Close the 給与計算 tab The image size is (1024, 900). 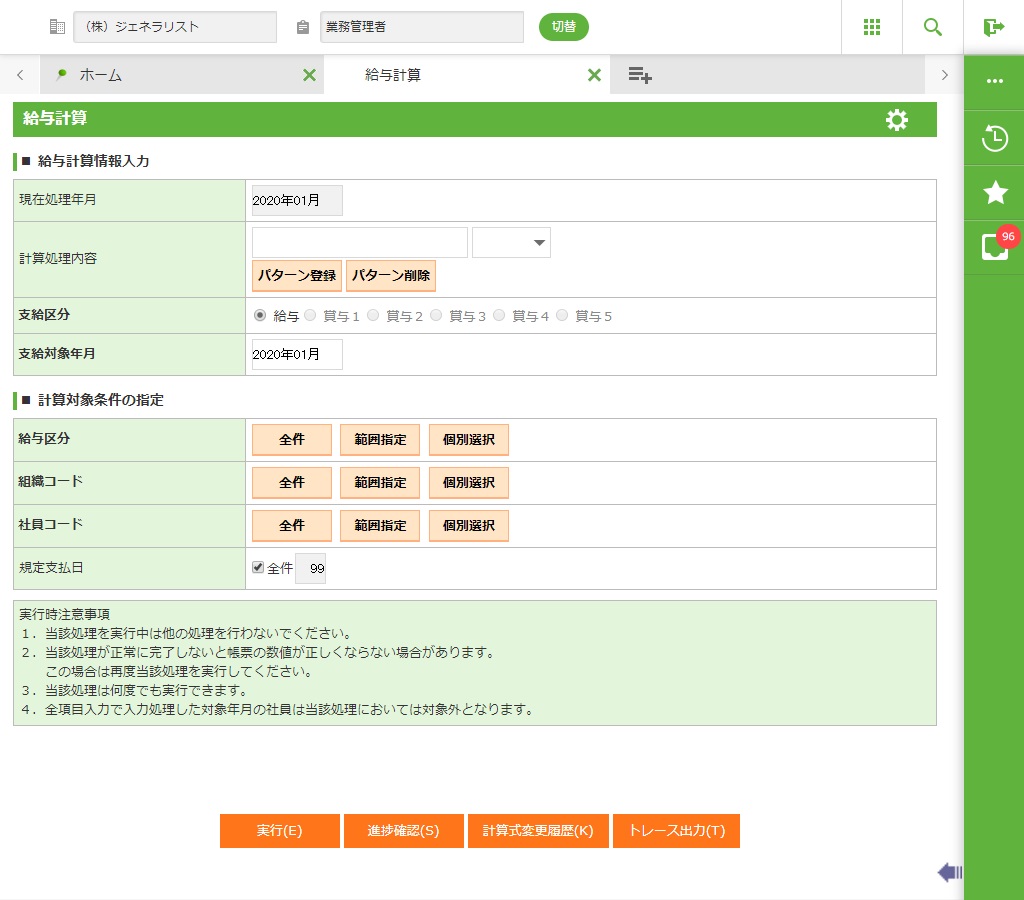coord(594,75)
